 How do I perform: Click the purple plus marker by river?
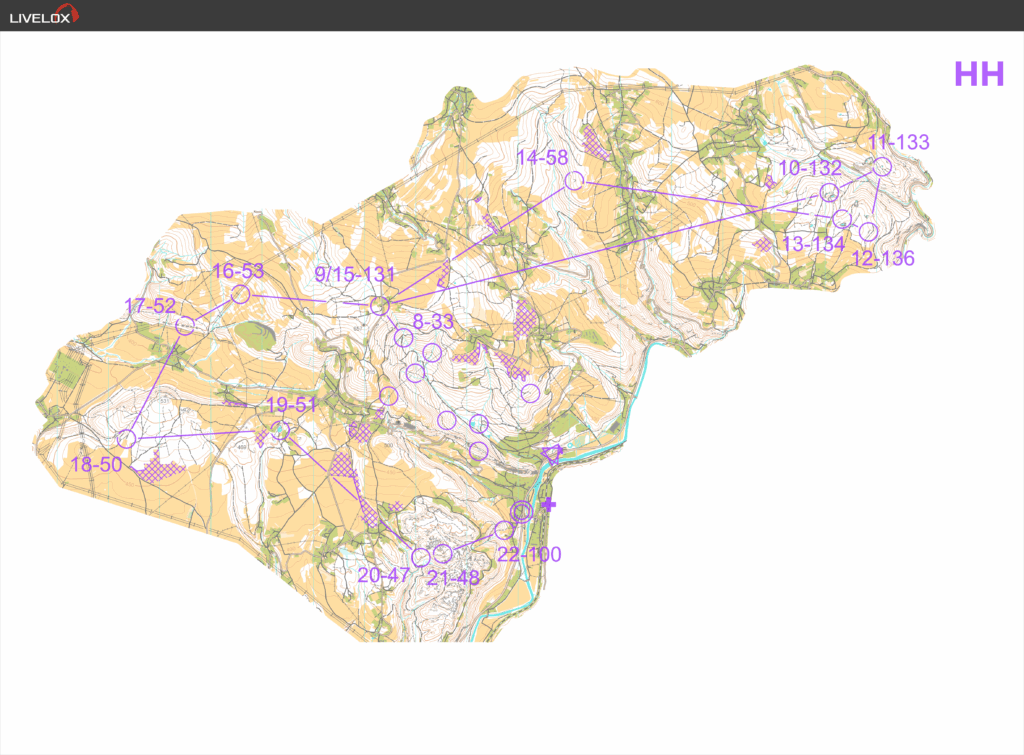tap(547, 505)
